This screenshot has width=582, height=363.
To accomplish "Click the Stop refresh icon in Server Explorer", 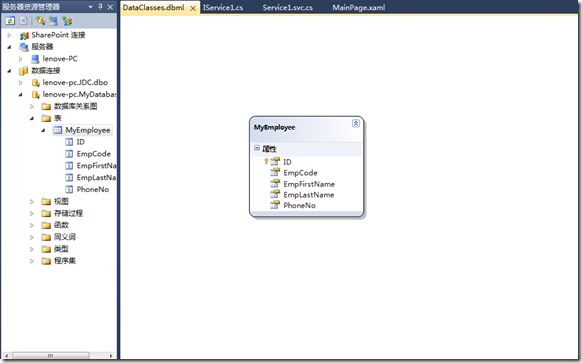I will click(24, 21).
